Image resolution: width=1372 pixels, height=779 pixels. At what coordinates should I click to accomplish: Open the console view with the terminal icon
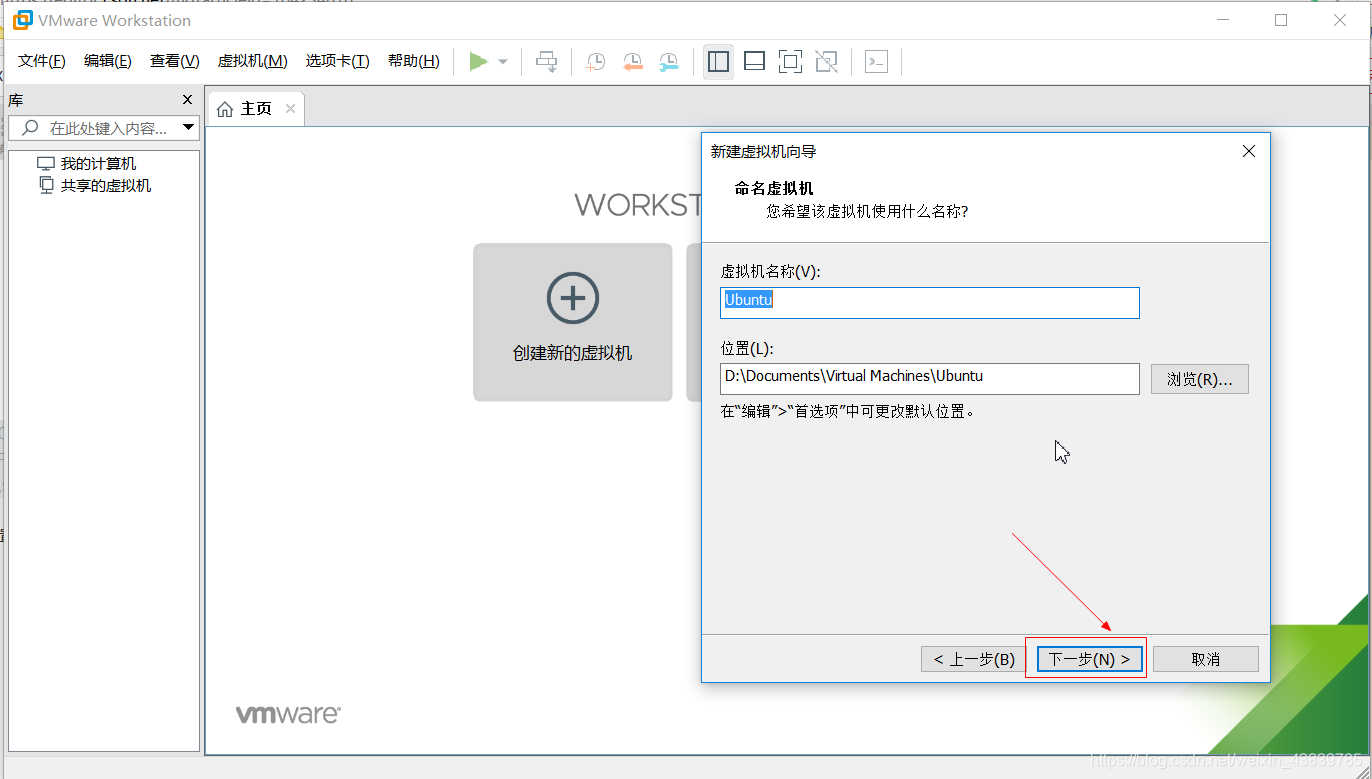point(876,61)
